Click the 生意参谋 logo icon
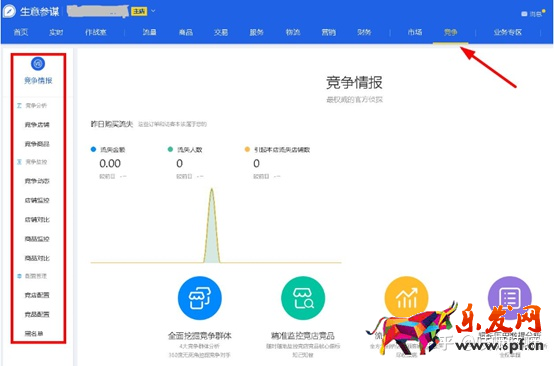Image resolution: width=554 pixels, height=366 pixels. 10,11
